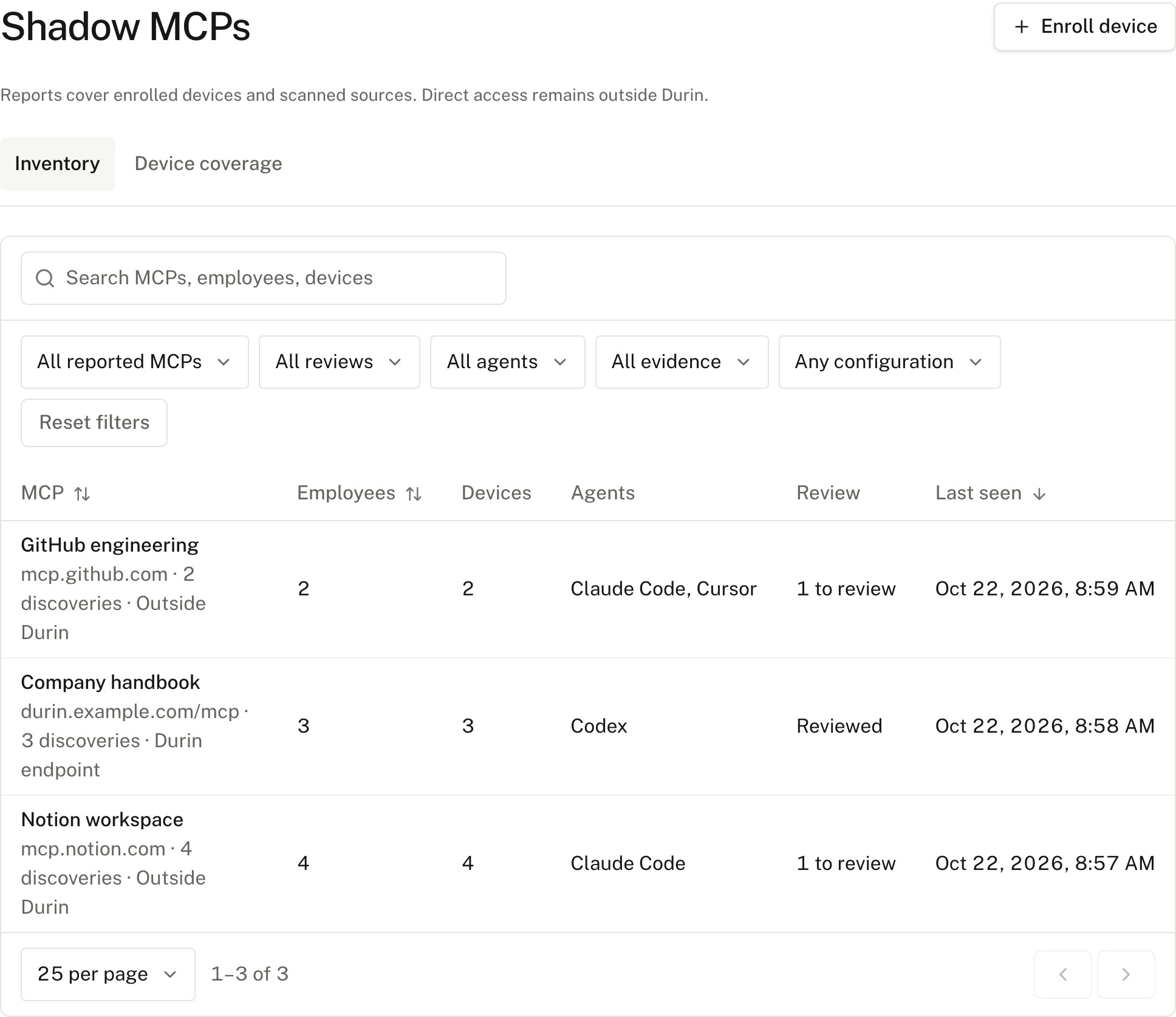The image size is (1176, 1017).
Task: Click the '1–3 of 3' pagination text
Action: pos(250,974)
